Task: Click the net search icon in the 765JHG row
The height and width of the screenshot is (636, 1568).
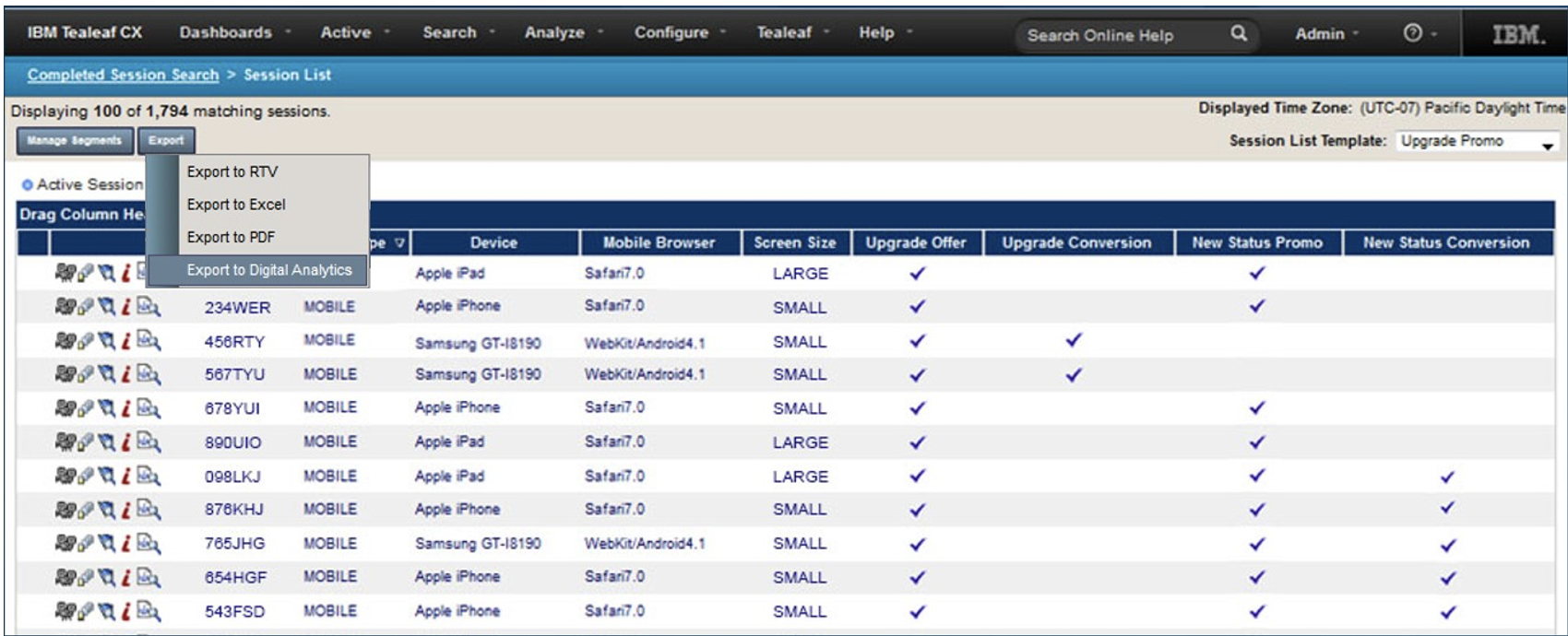Action: pos(107,543)
